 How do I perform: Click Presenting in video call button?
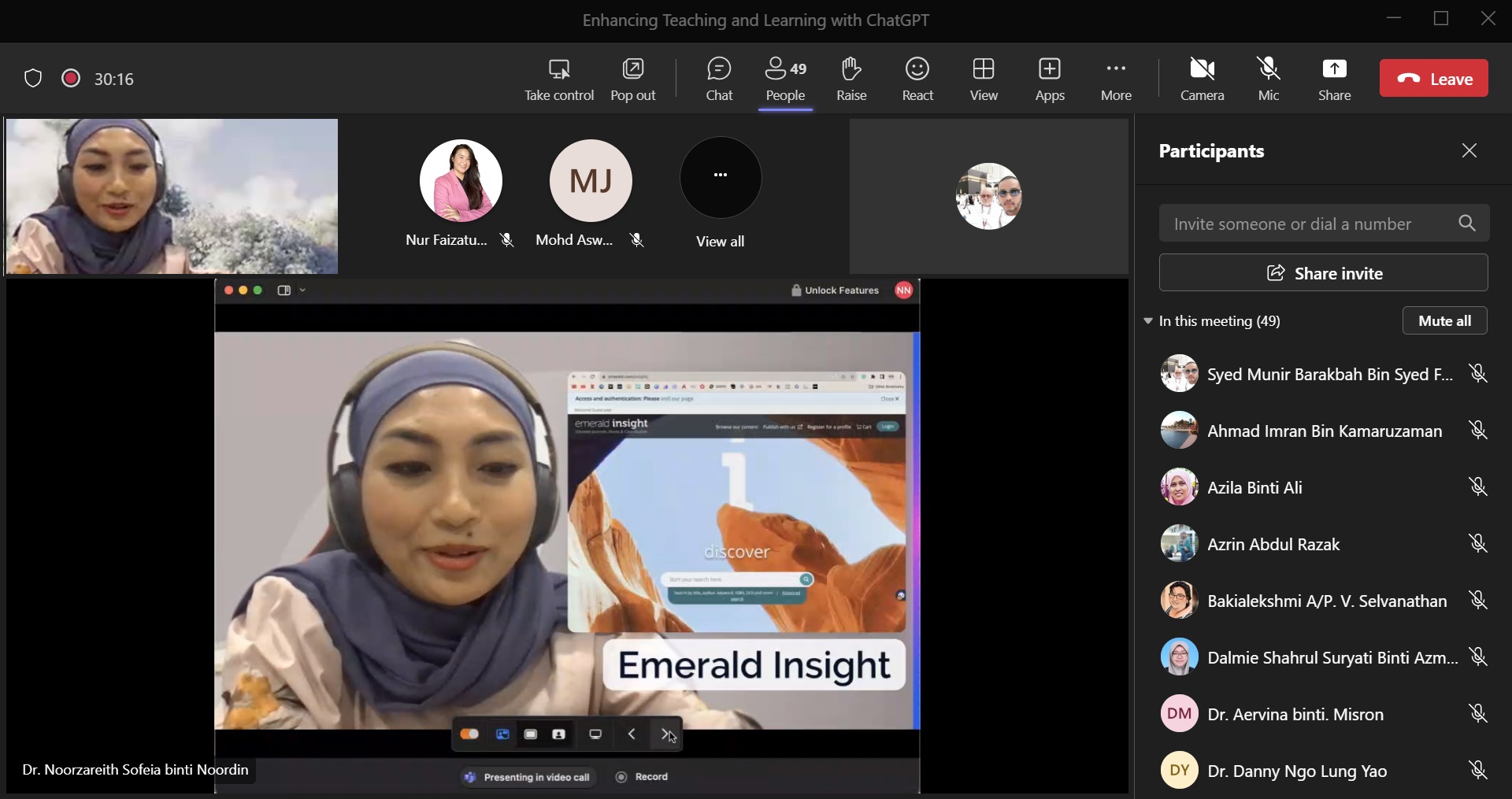(528, 777)
